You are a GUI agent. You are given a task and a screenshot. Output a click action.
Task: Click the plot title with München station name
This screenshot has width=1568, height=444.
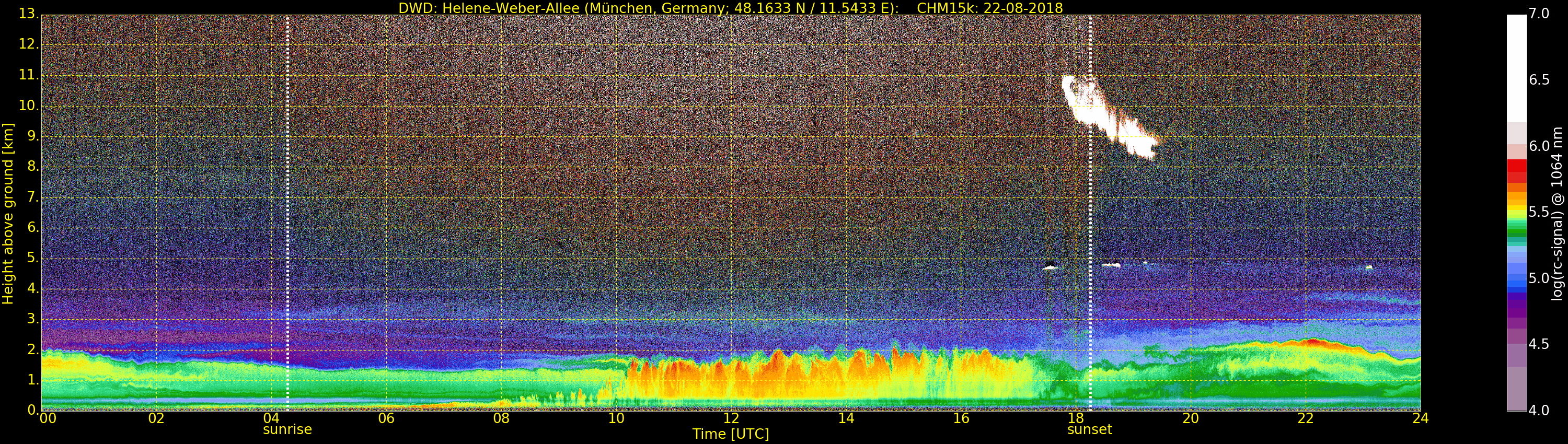pos(731,8)
